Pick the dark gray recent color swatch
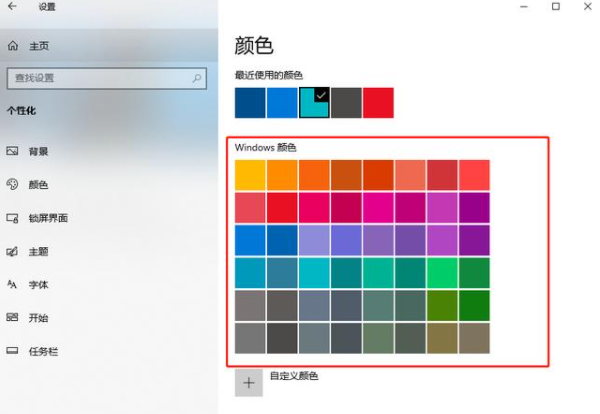600x414 pixels. 346,102
